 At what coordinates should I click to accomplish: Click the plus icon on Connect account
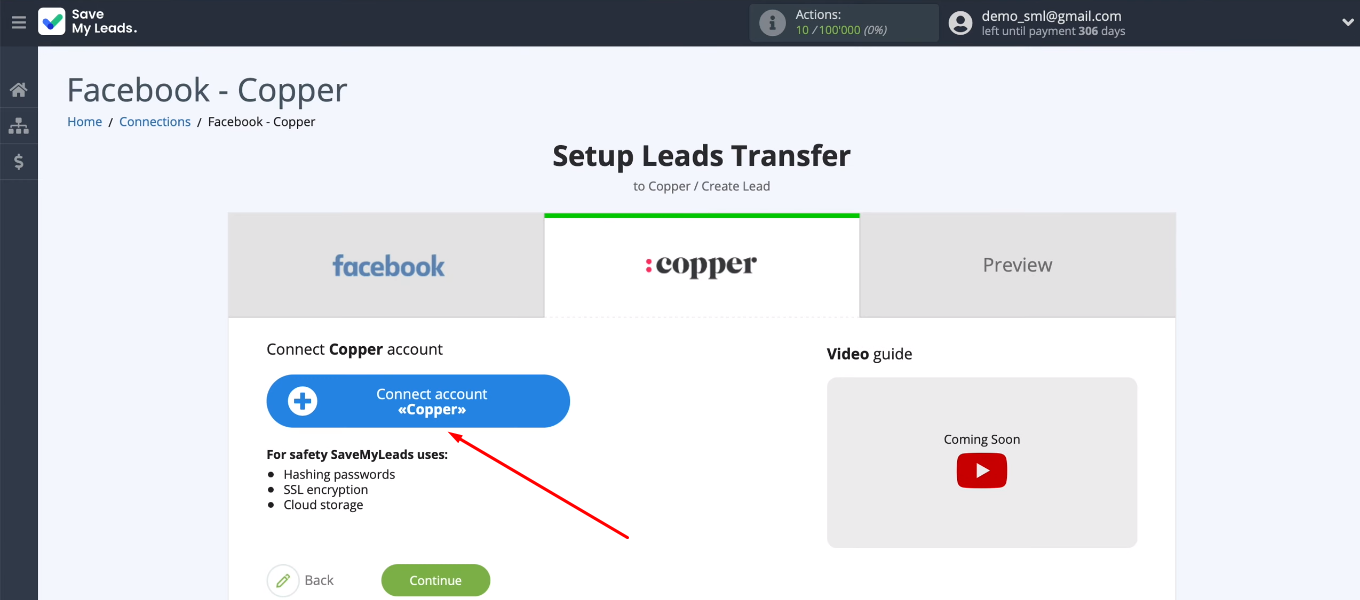tap(302, 401)
